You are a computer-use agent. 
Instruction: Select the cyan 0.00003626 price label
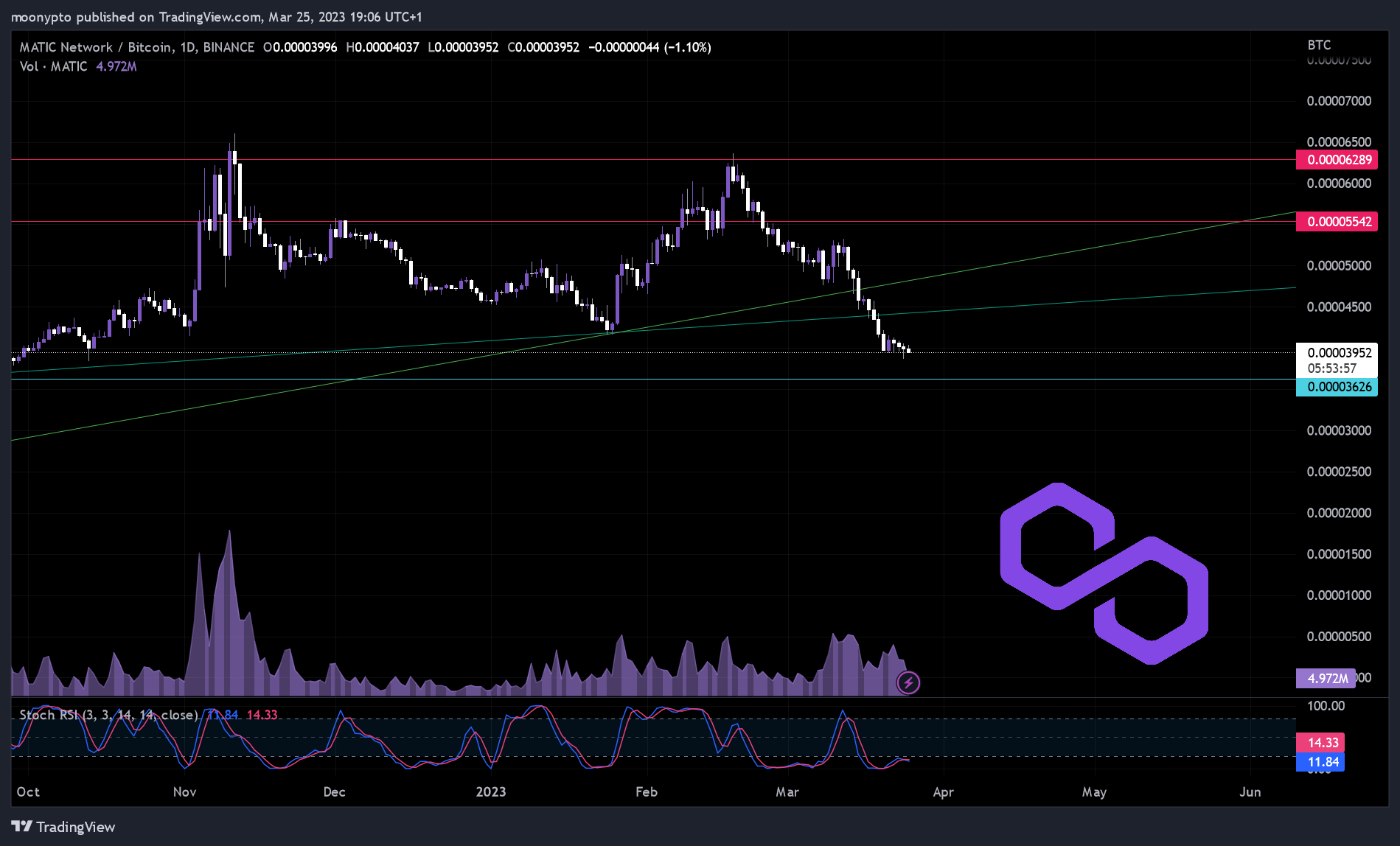1337,387
